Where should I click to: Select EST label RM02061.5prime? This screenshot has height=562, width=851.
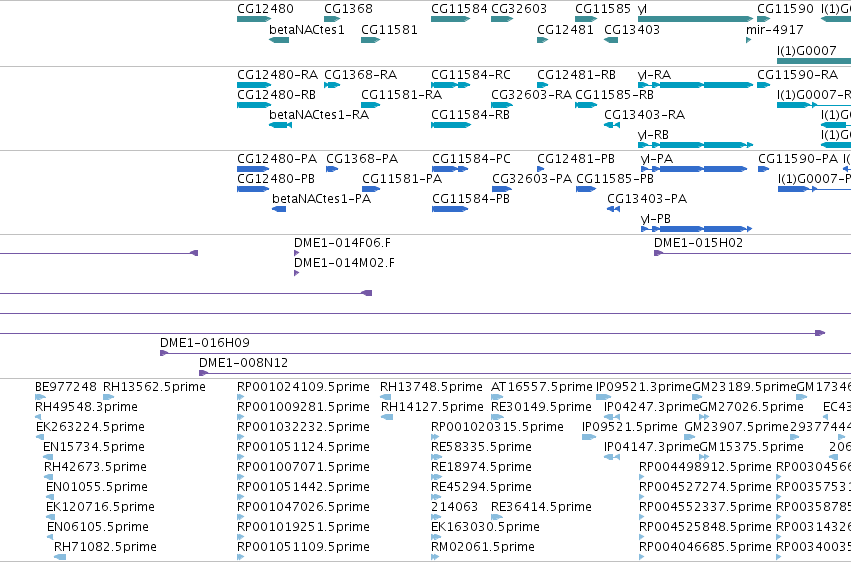tap(482, 547)
